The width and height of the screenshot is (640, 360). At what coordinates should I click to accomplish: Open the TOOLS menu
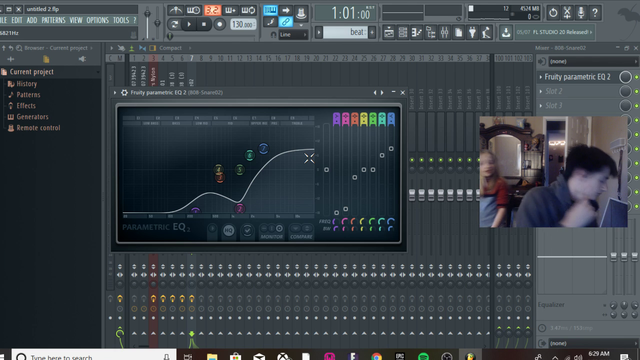click(121, 20)
